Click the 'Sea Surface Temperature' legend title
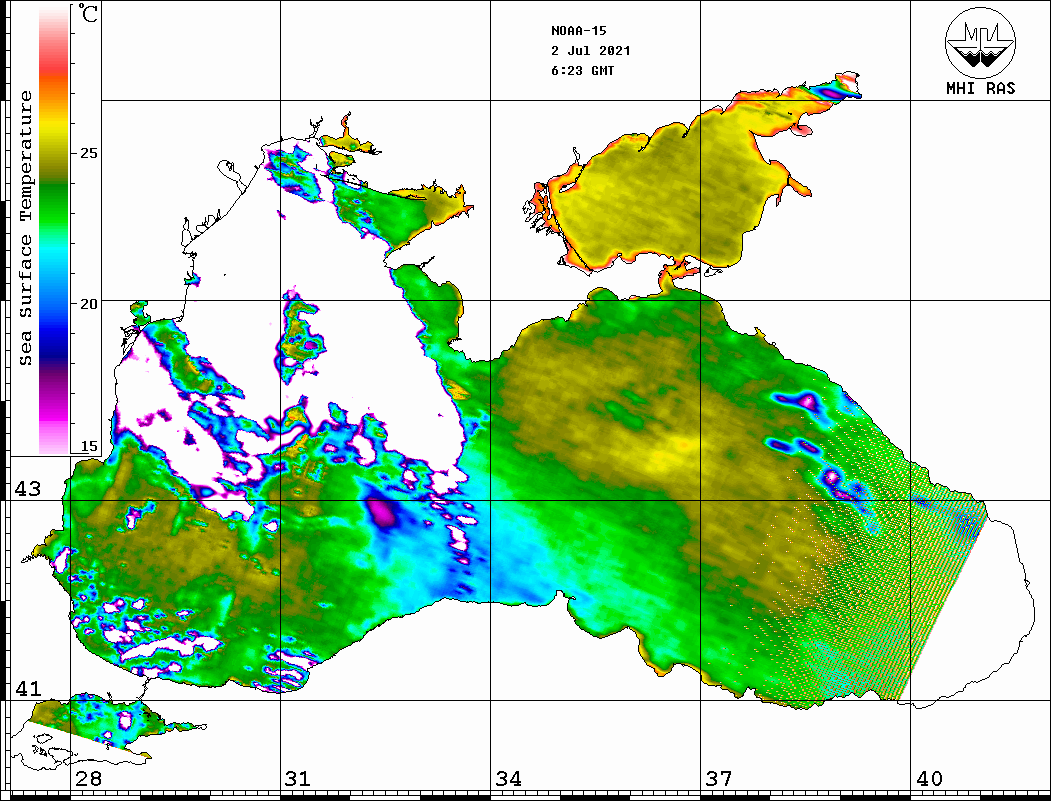The width and height of the screenshot is (1051, 801). (25, 228)
